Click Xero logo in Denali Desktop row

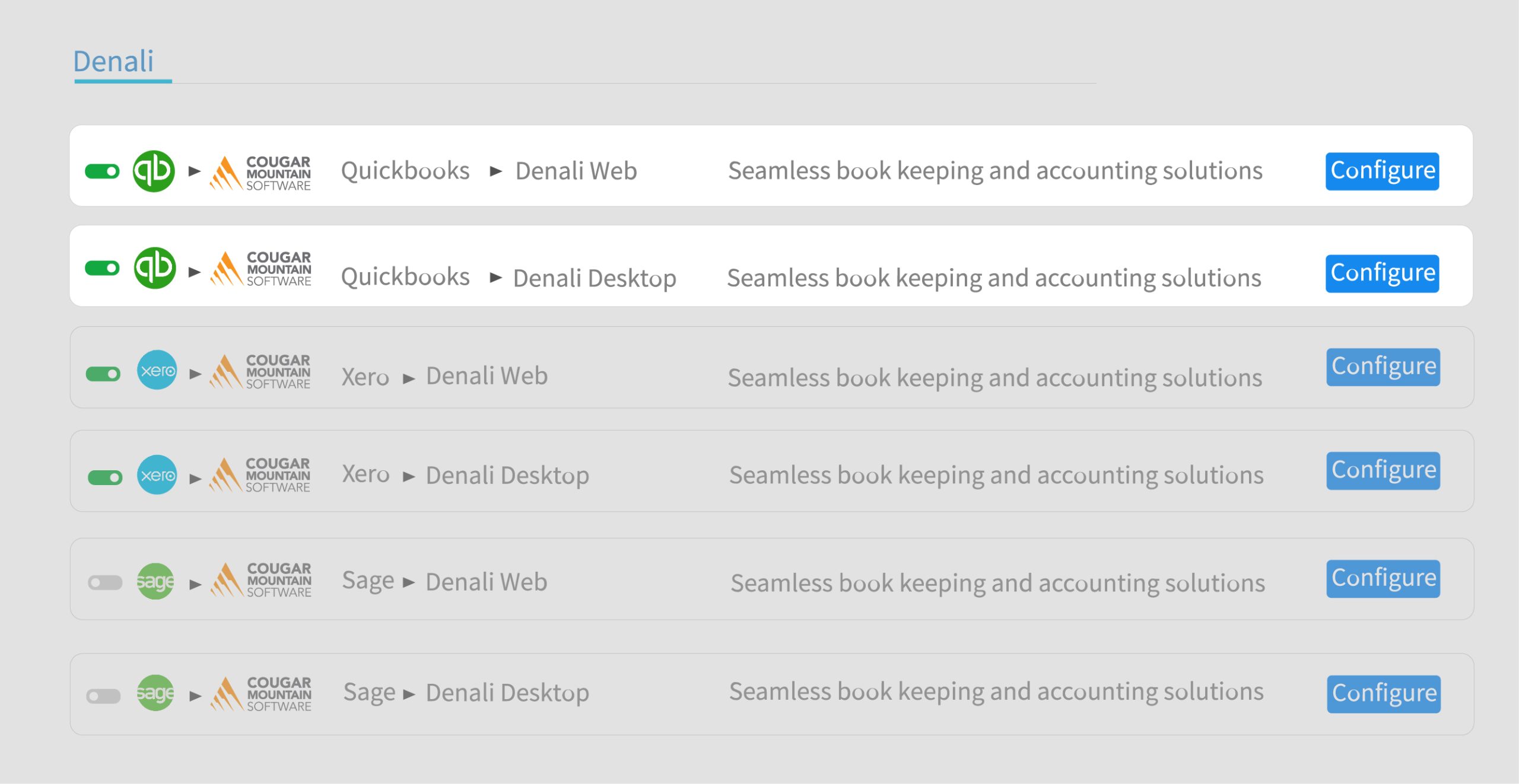pyautogui.click(x=157, y=474)
